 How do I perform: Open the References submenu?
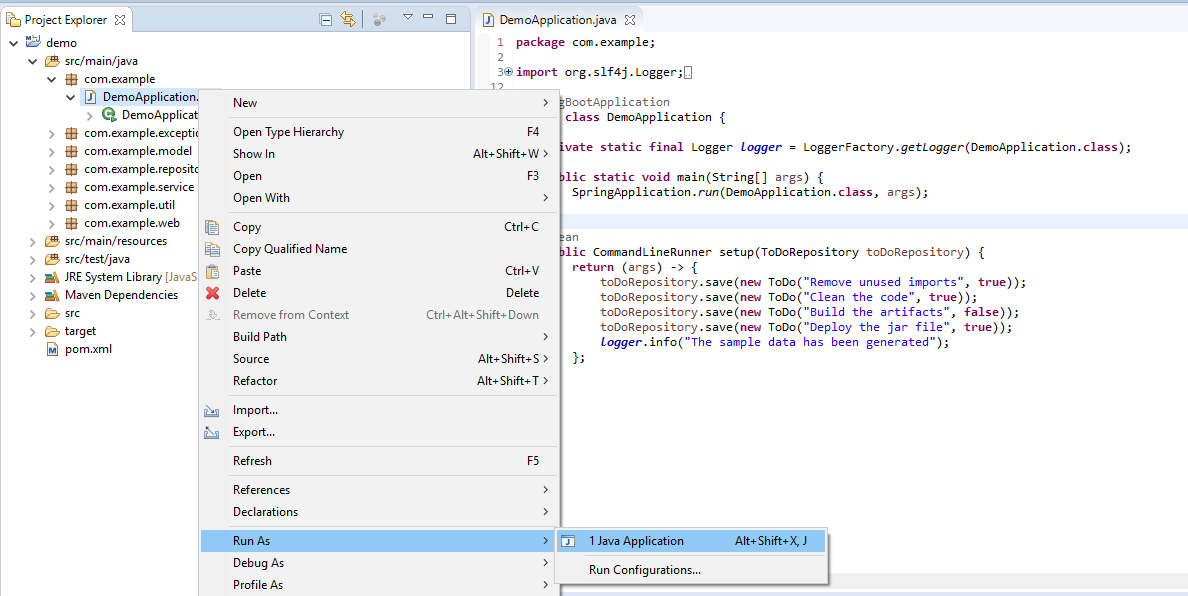(379, 489)
